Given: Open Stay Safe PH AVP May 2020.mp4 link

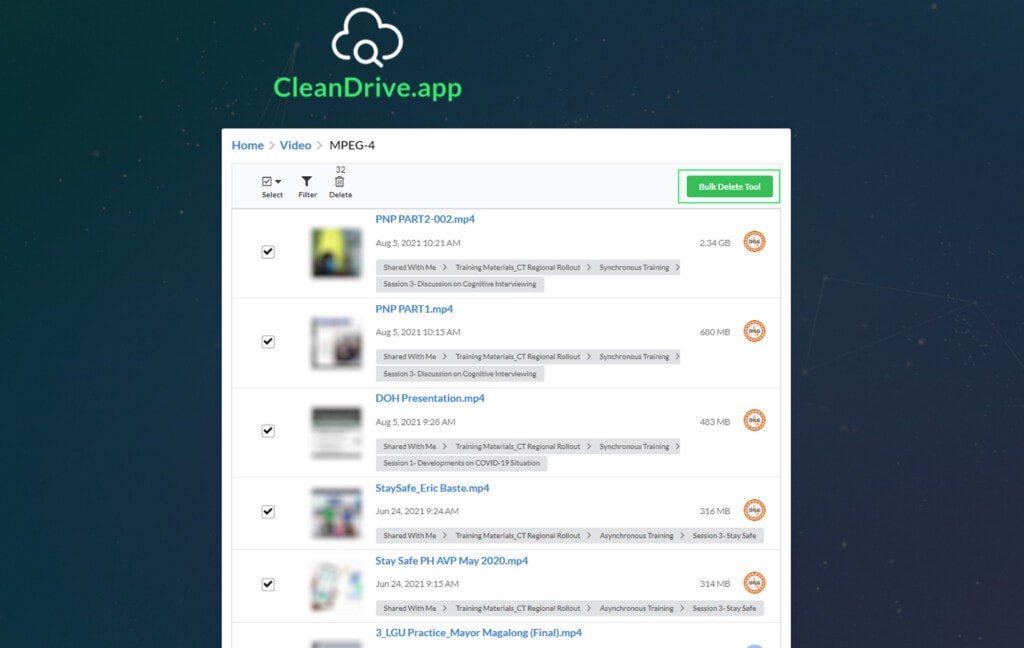Looking at the screenshot, I should (x=452, y=560).
